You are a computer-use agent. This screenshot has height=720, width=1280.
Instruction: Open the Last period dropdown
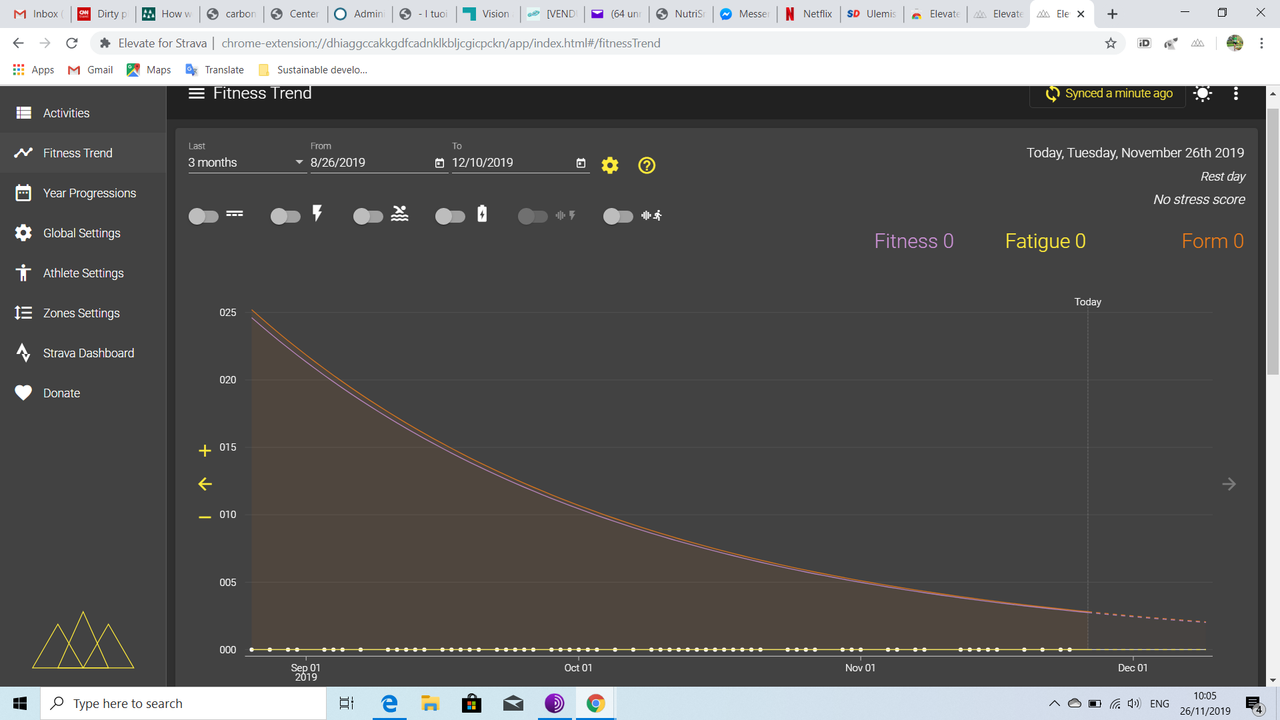pyautogui.click(x=245, y=162)
